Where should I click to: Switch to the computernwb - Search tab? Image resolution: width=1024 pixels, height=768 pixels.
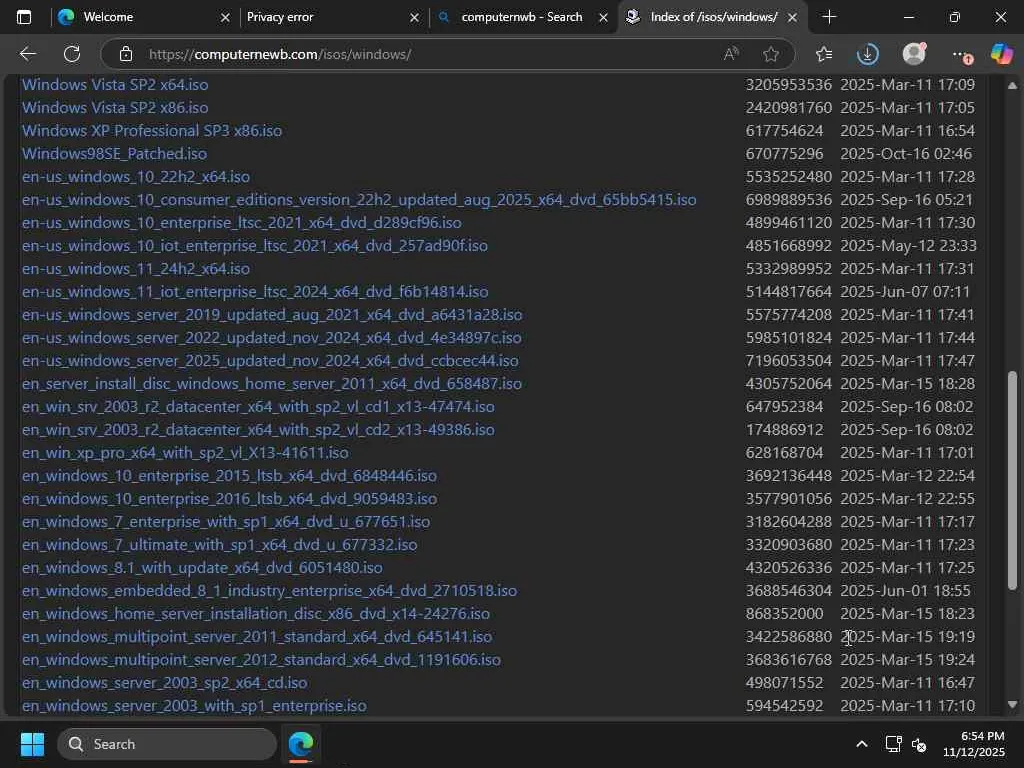coord(522,17)
